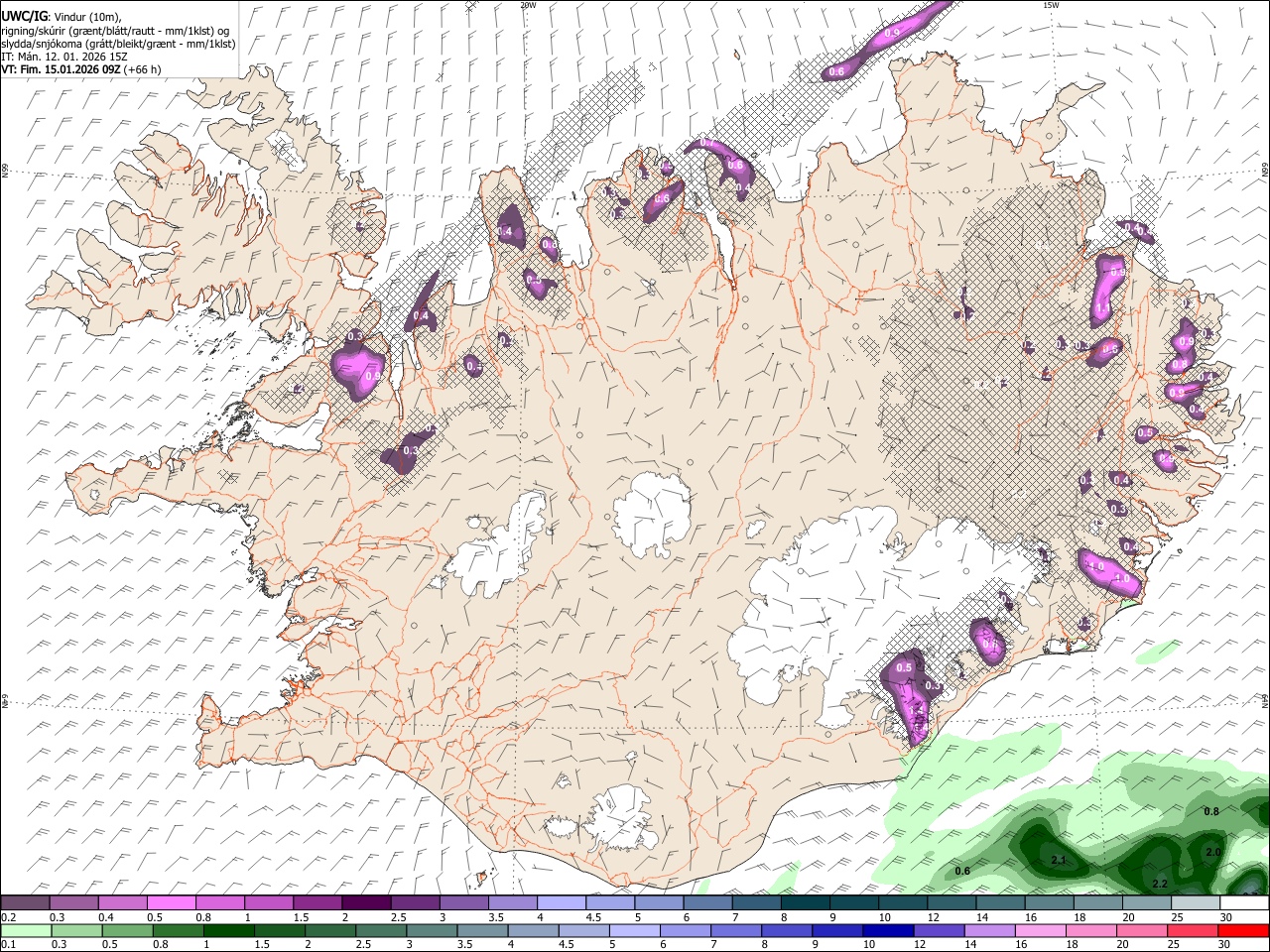Click the '0.1' label in the lower legend row
1270x952 pixels.
[7, 944]
